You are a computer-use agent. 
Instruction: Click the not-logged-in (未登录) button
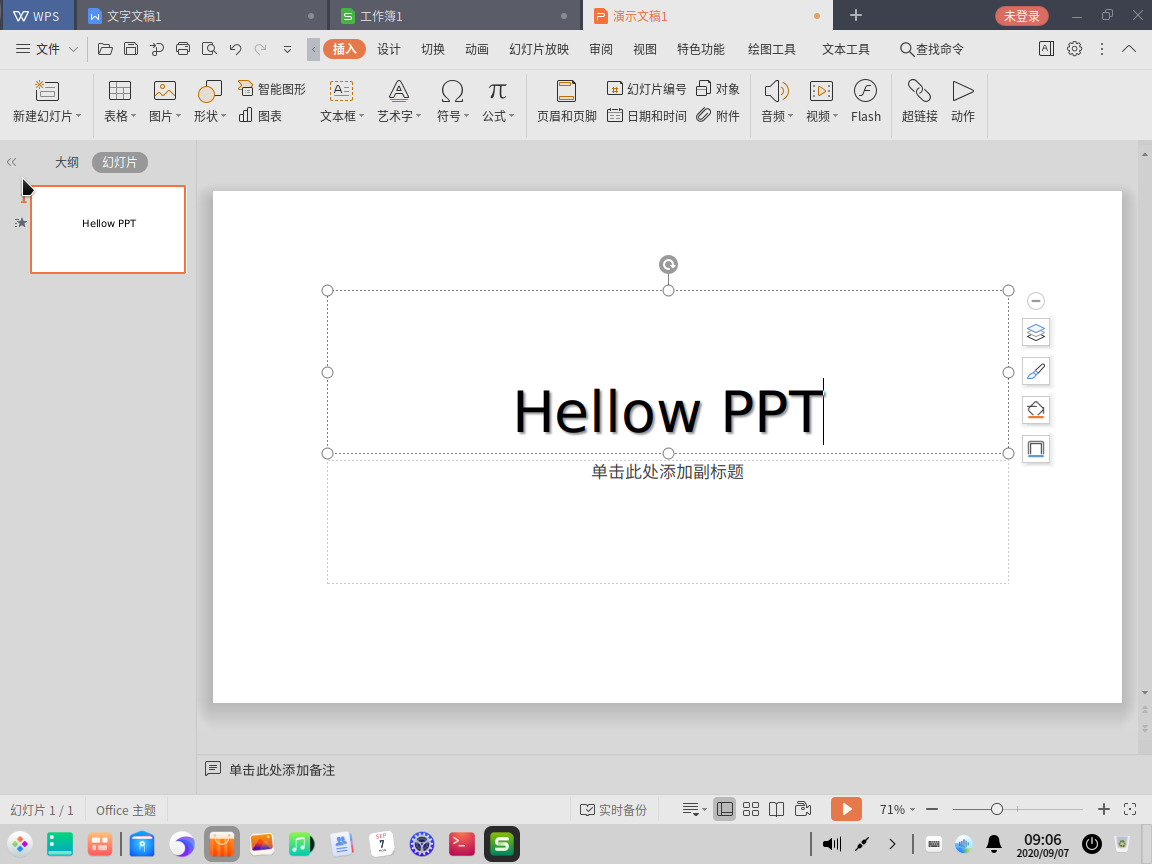coord(1021,15)
